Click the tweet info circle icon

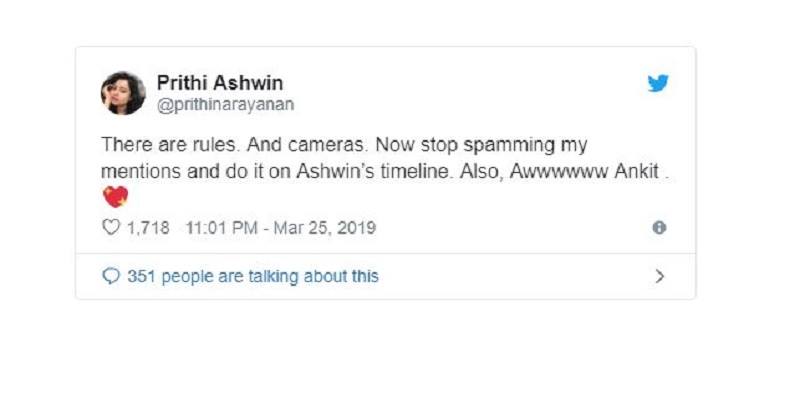[659, 228]
